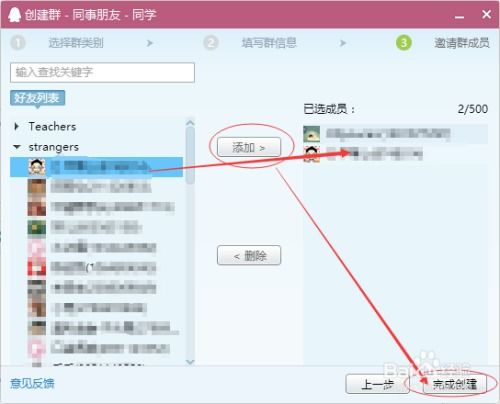Click 完成创建 to finish creating group
Image resolution: width=500 pixels, height=404 pixels.
point(455,384)
